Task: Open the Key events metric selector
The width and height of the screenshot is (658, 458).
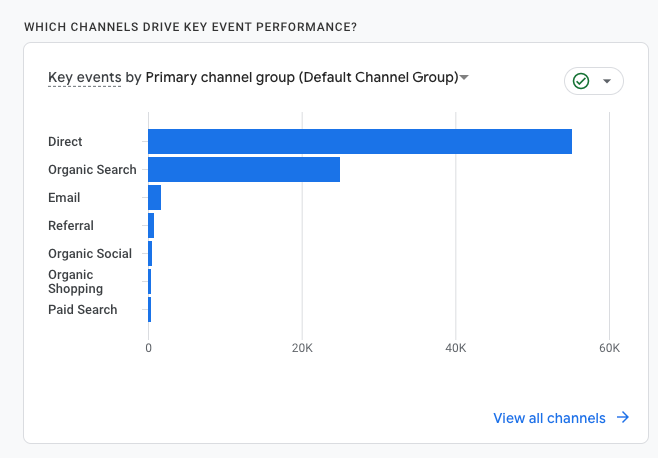Action: [x=84, y=77]
